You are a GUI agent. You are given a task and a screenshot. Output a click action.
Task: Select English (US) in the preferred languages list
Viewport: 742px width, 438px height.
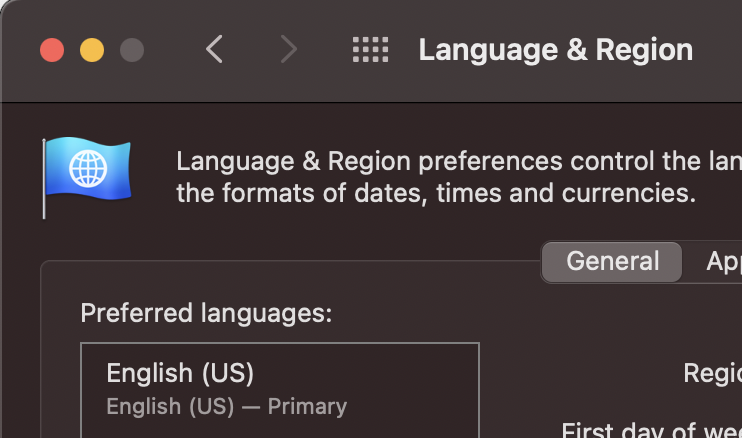point(180,374)
